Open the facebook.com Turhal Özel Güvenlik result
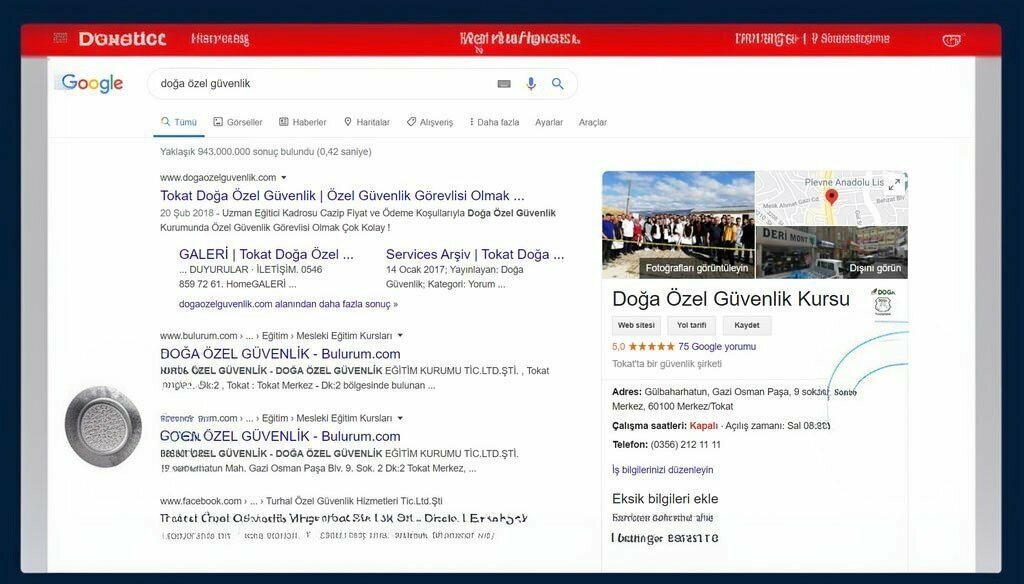The image size is (1024, 584). point(344,518)
